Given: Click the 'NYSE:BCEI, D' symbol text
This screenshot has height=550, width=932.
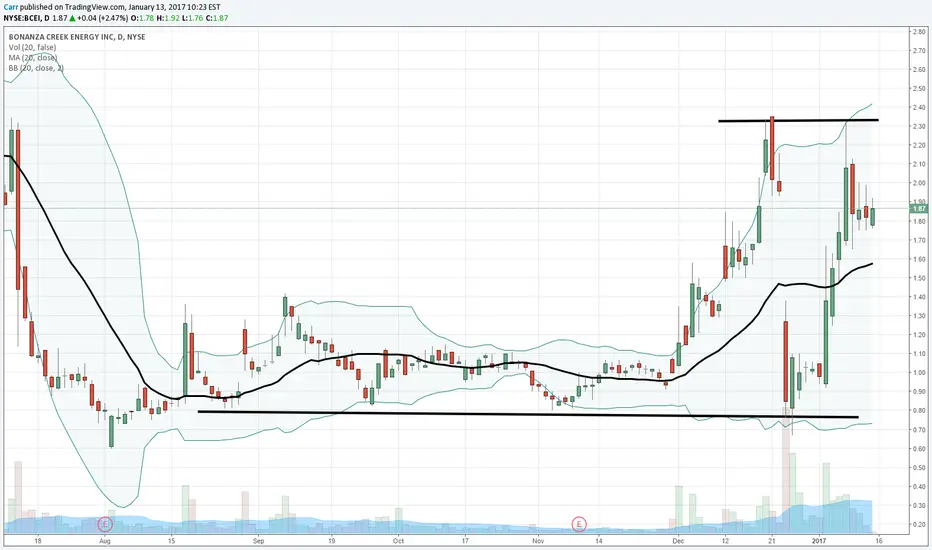Looking at the screenshot, I should tap(25, 18).
